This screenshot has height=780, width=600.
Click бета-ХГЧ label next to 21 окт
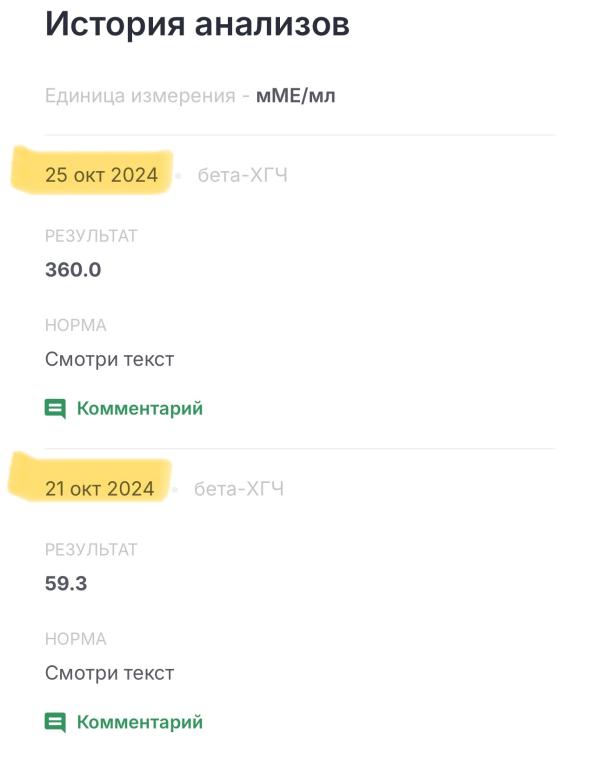[x=239, y=489]
